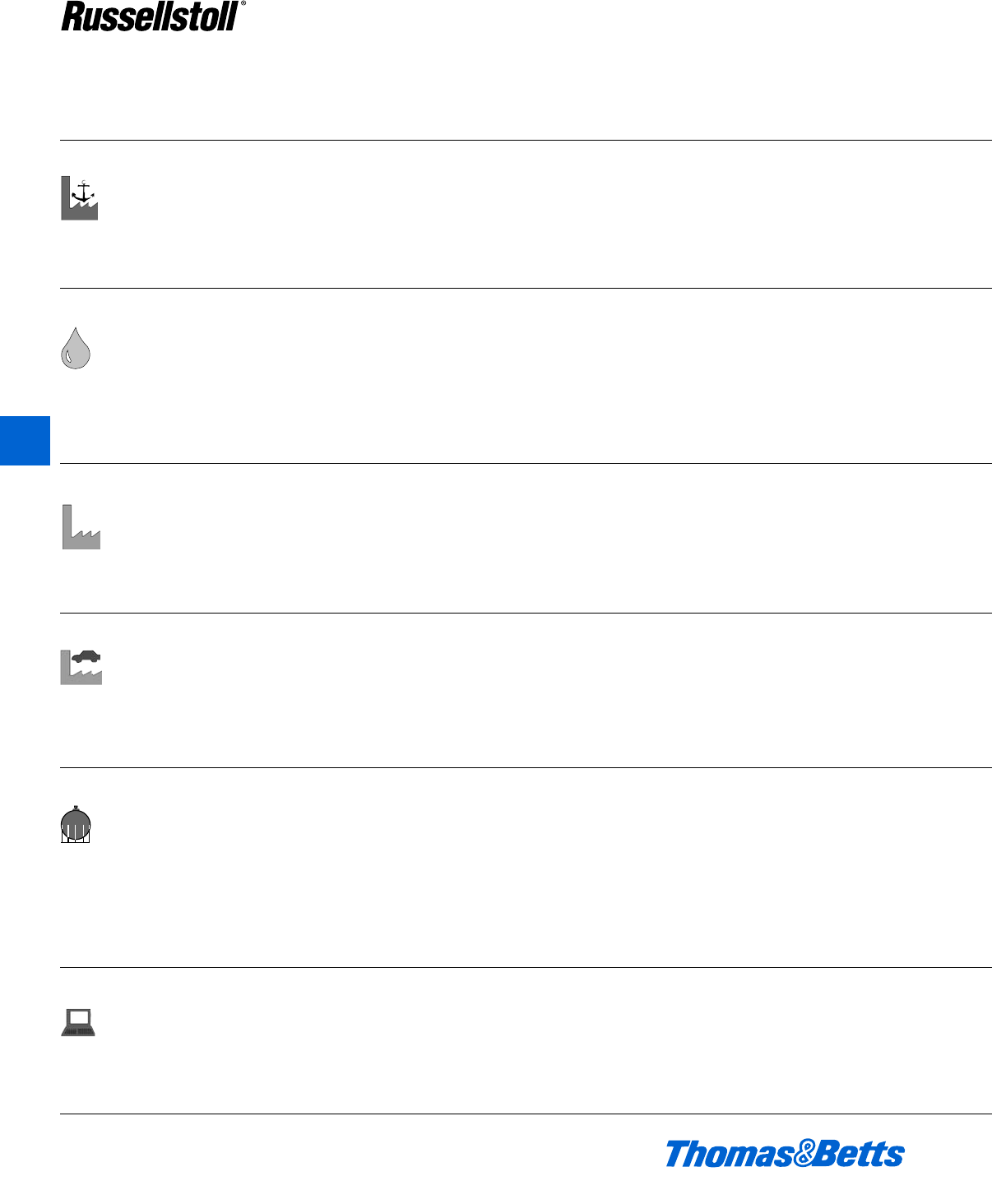Click the divider line above the laptop icon
The image size is (992, 1204).
[x=526, y=968]
